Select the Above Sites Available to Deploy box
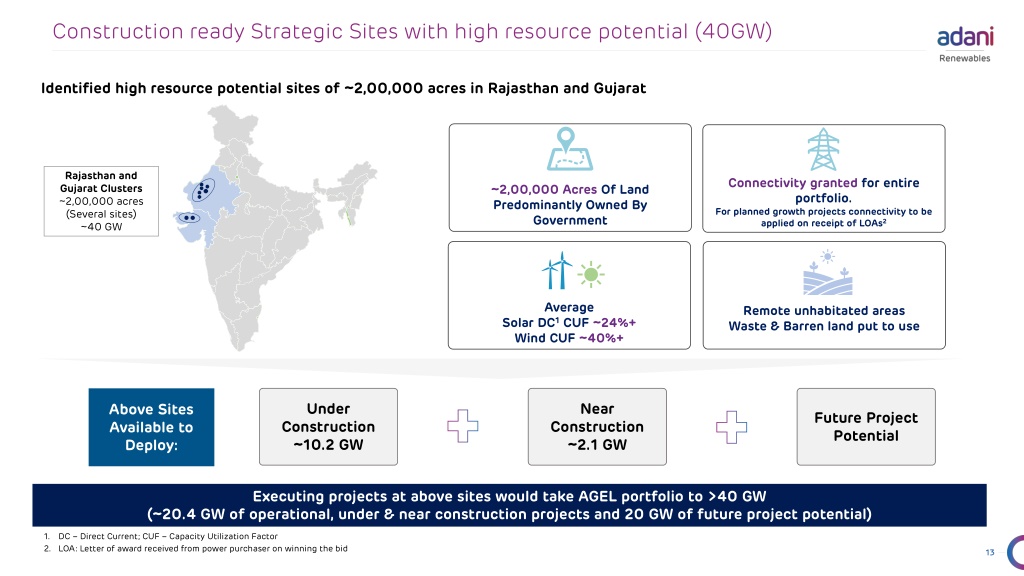Image resolution: width=1024 pixels, height=576 pixels. coord(152,427)
